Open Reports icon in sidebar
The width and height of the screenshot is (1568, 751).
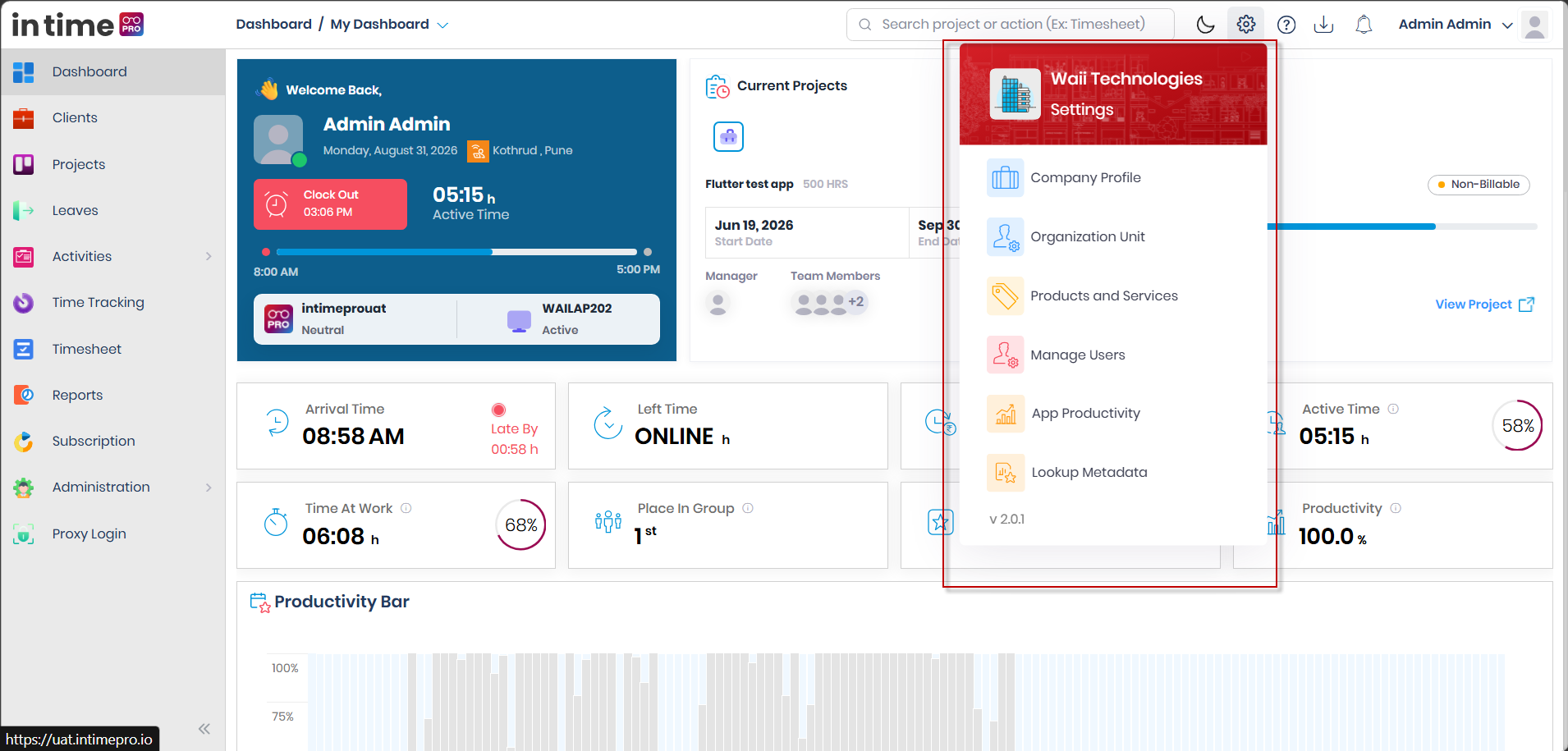23,395
